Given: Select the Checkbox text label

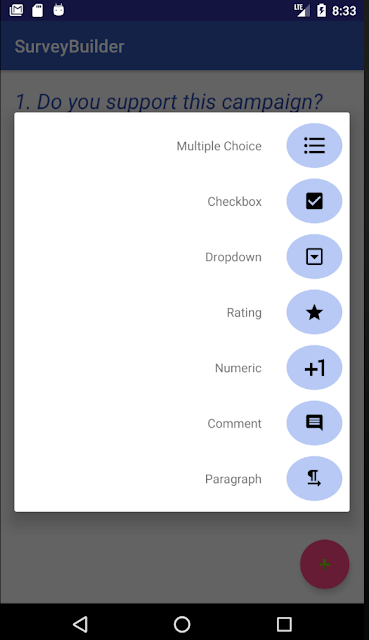Looking at the screenshot, I should point(234,202).
